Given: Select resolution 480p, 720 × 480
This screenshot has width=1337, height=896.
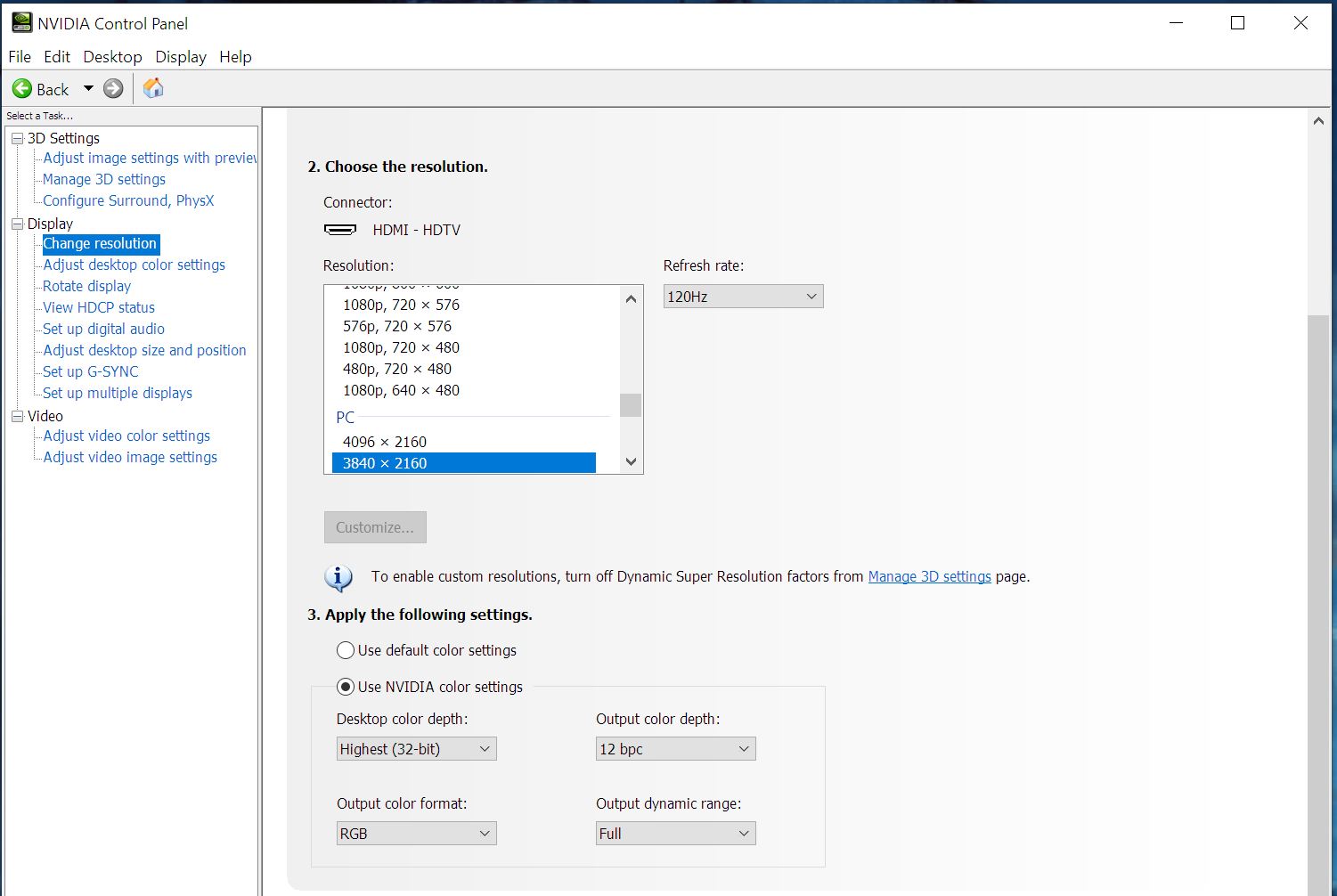Looking at the screenshot, I should click(x=464, y=369).
